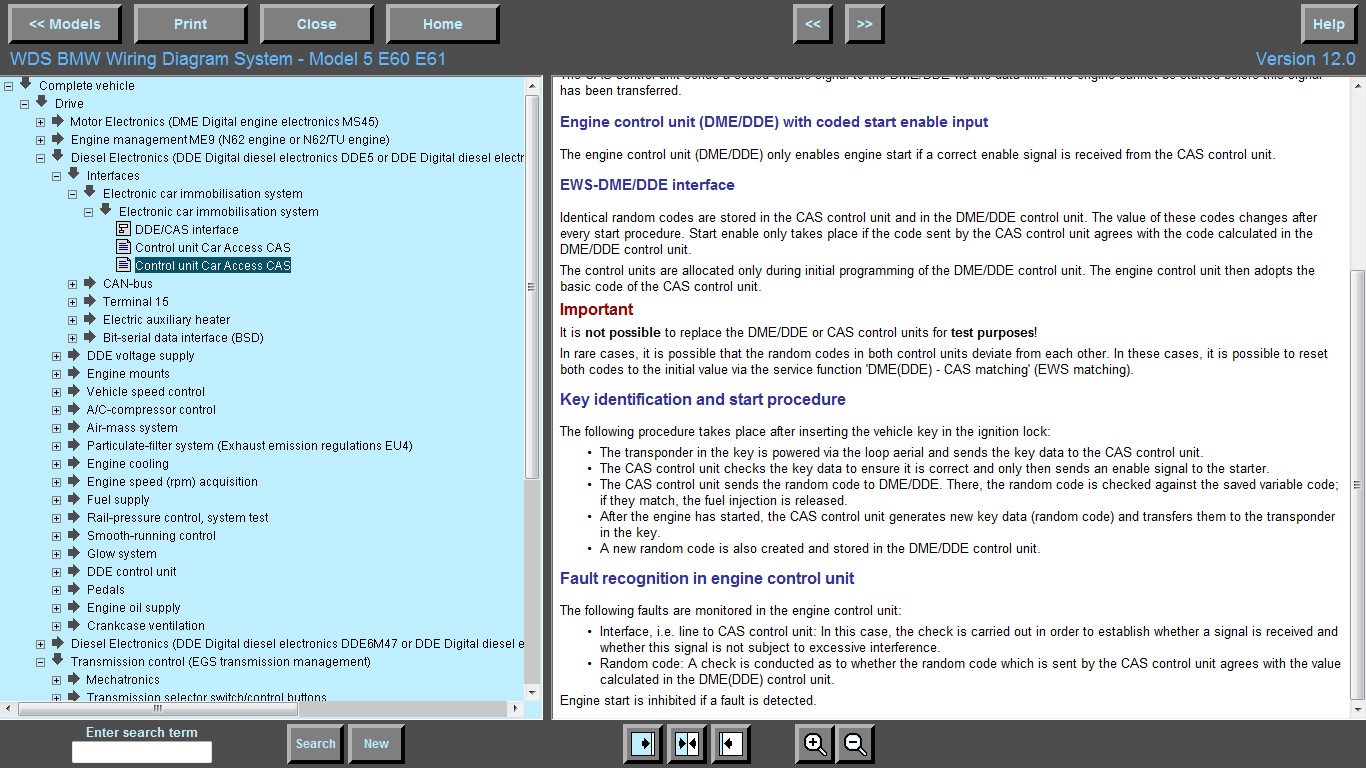Select Transmission selector switch/control buttons row
This screenshot has height=768, width=1366.
point(206,697)
